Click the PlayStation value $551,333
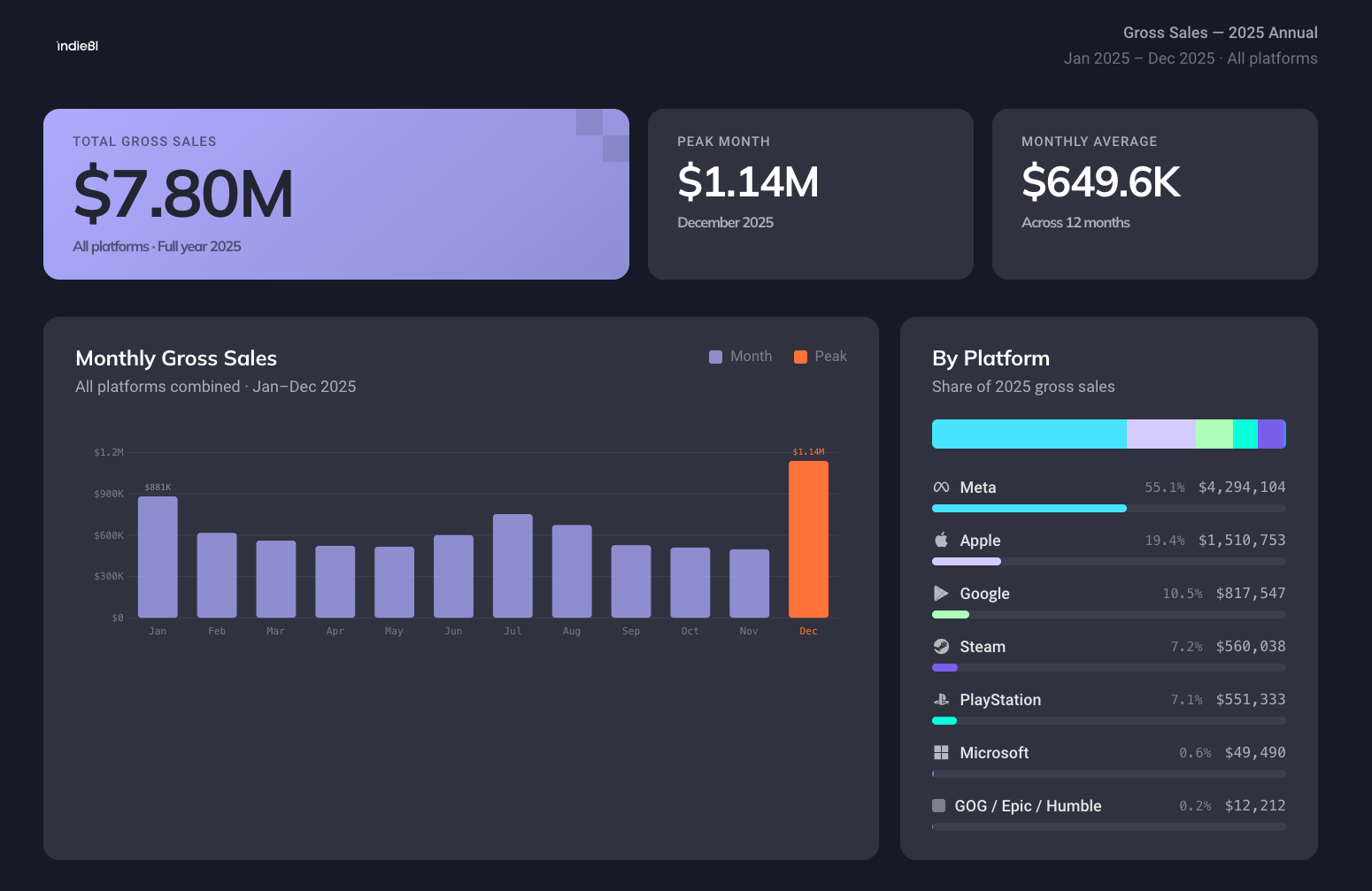The width and height of the screenshot is (1372, 891). pyautogui.click(x=1251, y=699)
